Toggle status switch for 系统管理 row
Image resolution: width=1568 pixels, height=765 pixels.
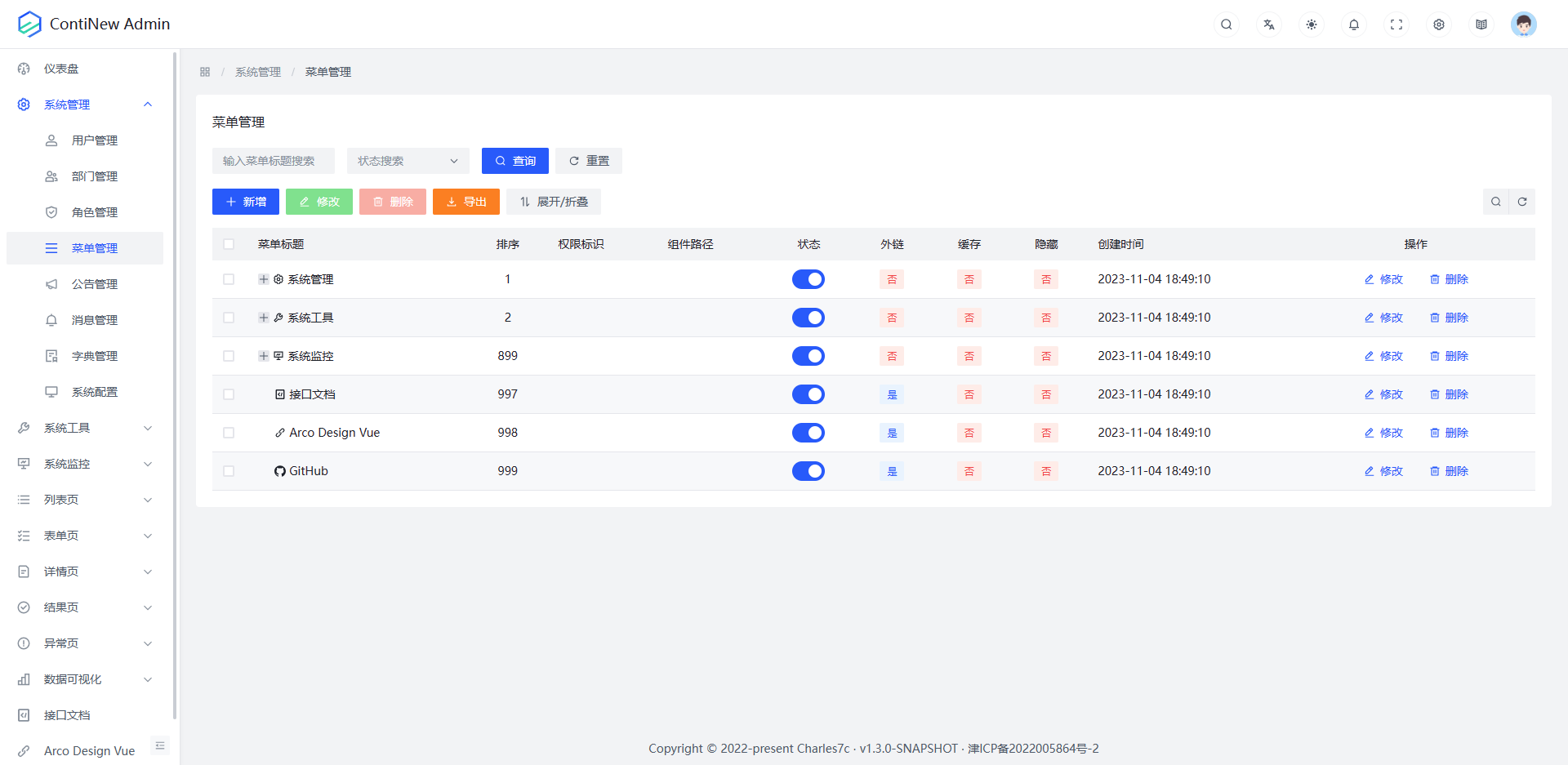pos(808,279)
